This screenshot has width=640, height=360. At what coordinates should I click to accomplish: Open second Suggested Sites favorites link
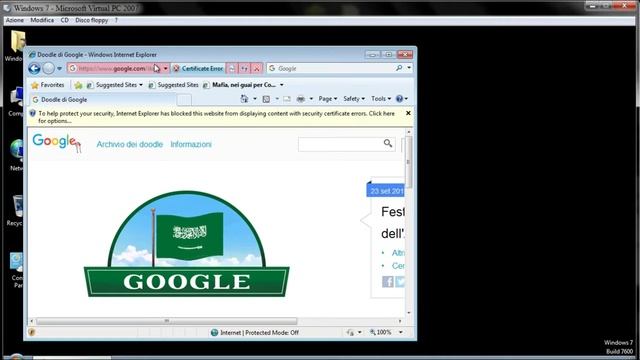coord(173,85)
